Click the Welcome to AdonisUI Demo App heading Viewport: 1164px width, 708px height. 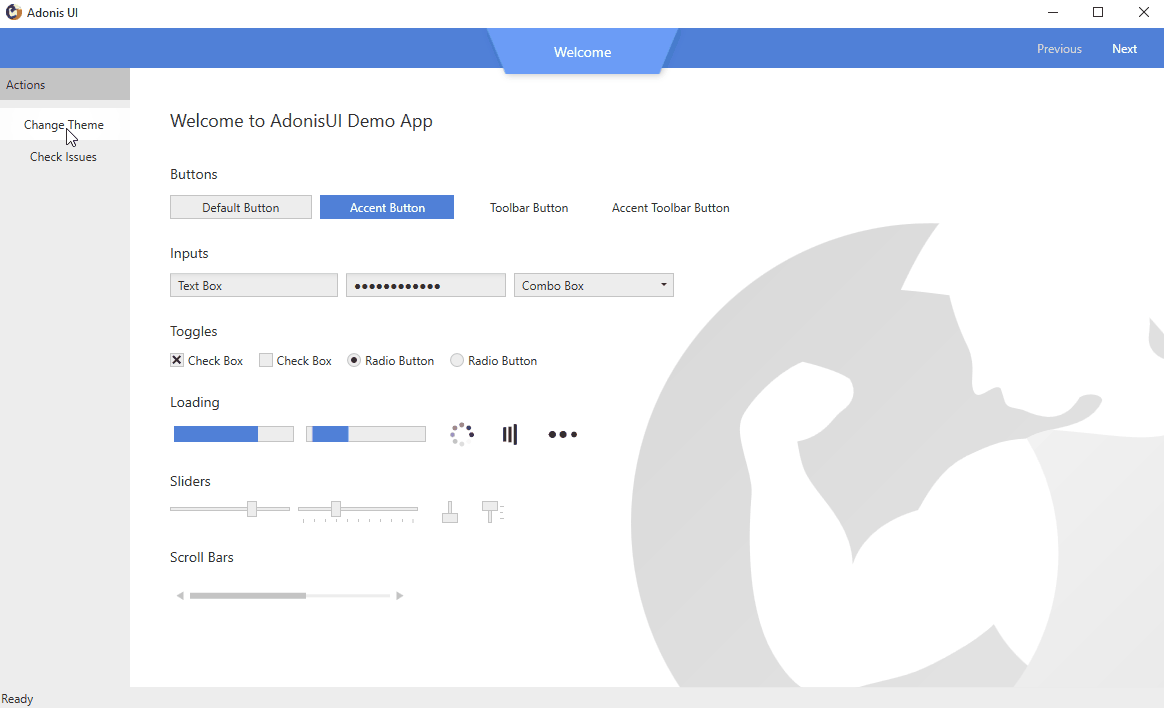click(x=301, y=121)
